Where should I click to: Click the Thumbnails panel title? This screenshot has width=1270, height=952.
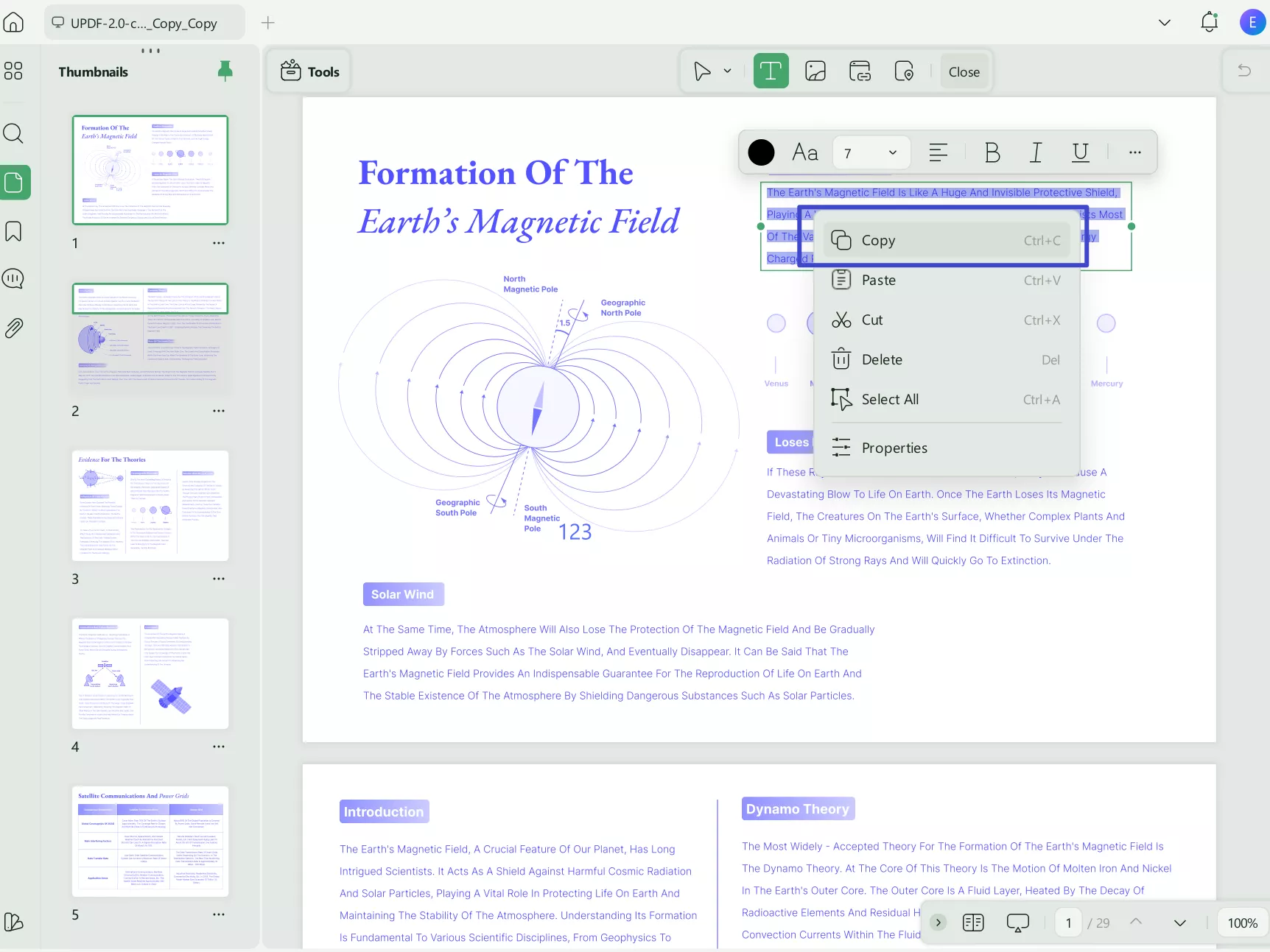click(x=94, y=71)
